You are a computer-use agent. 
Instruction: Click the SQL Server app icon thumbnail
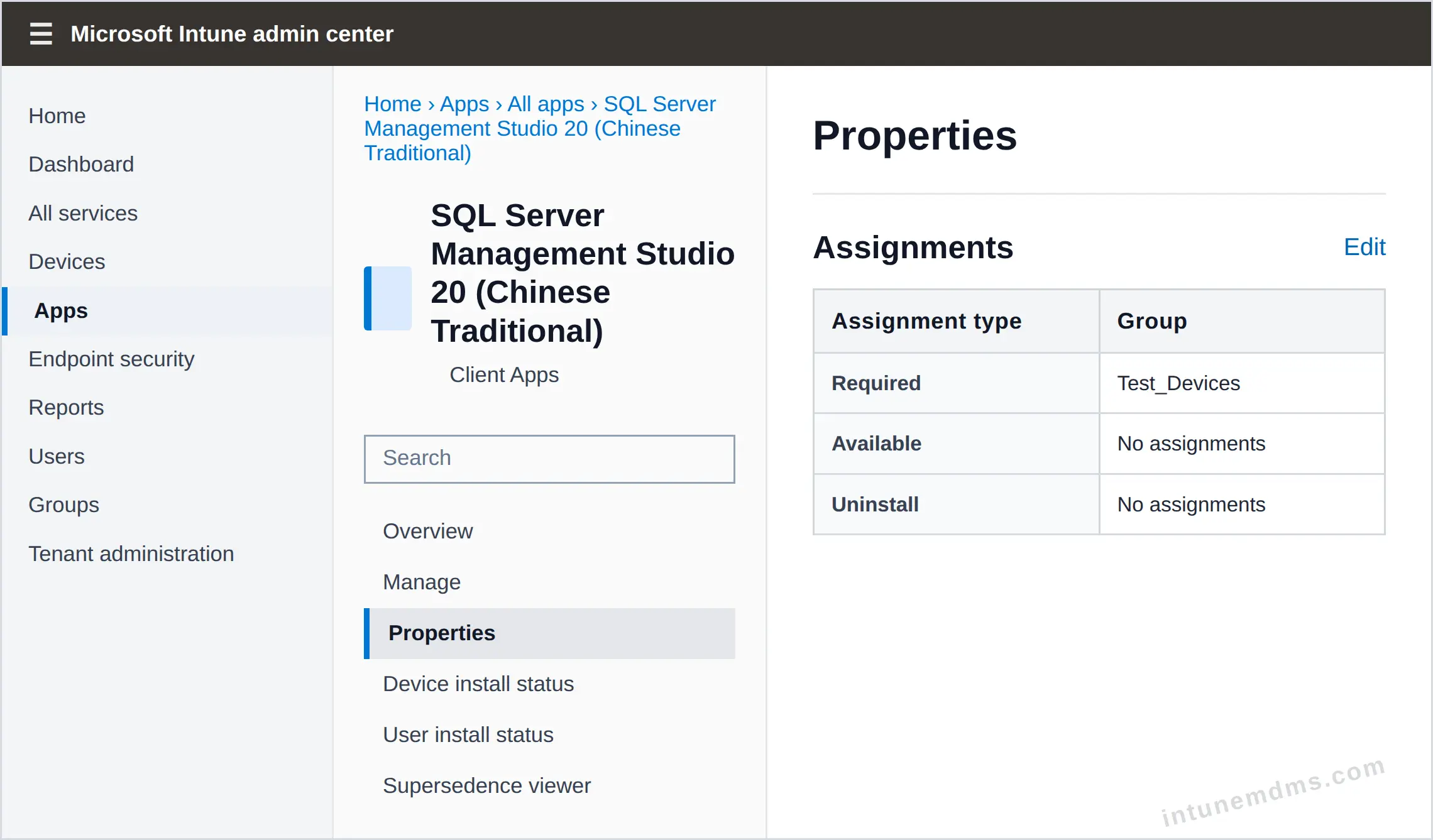click(x=388, y=298)
